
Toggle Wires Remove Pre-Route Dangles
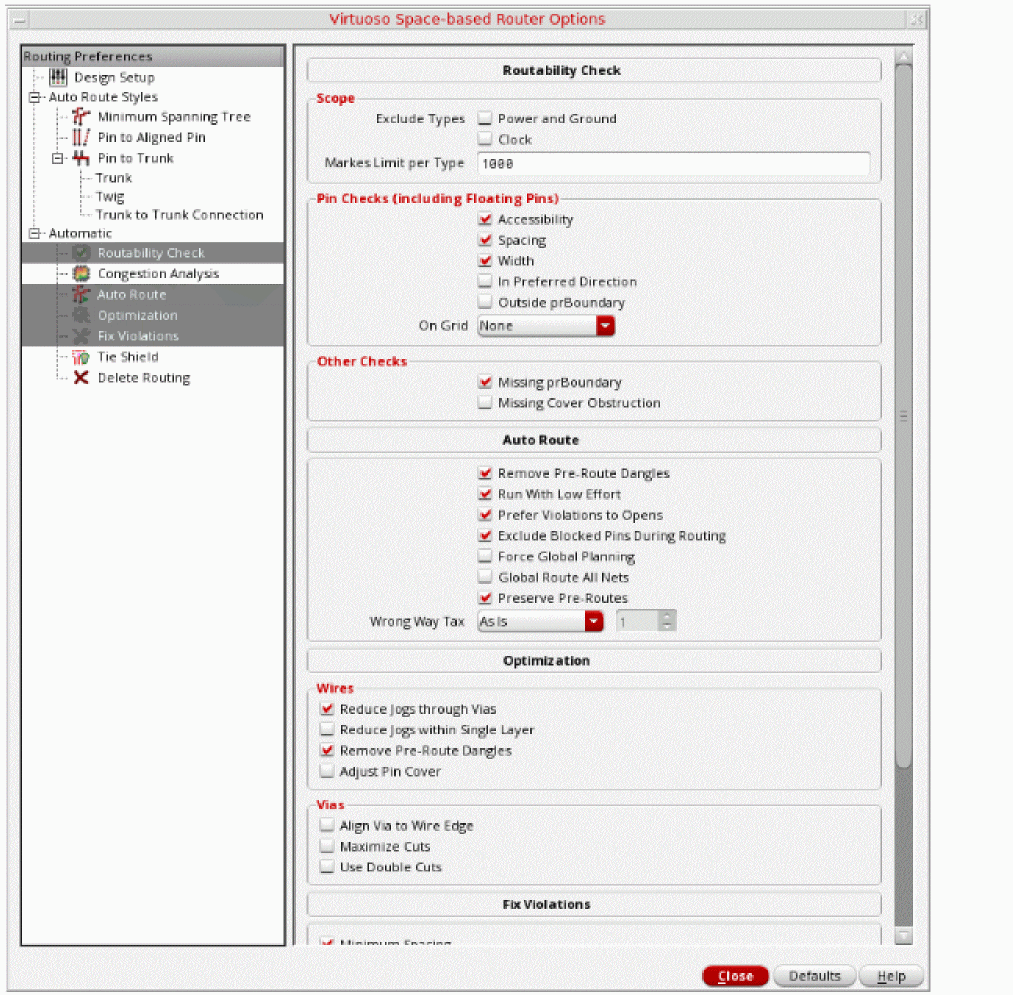327,751
